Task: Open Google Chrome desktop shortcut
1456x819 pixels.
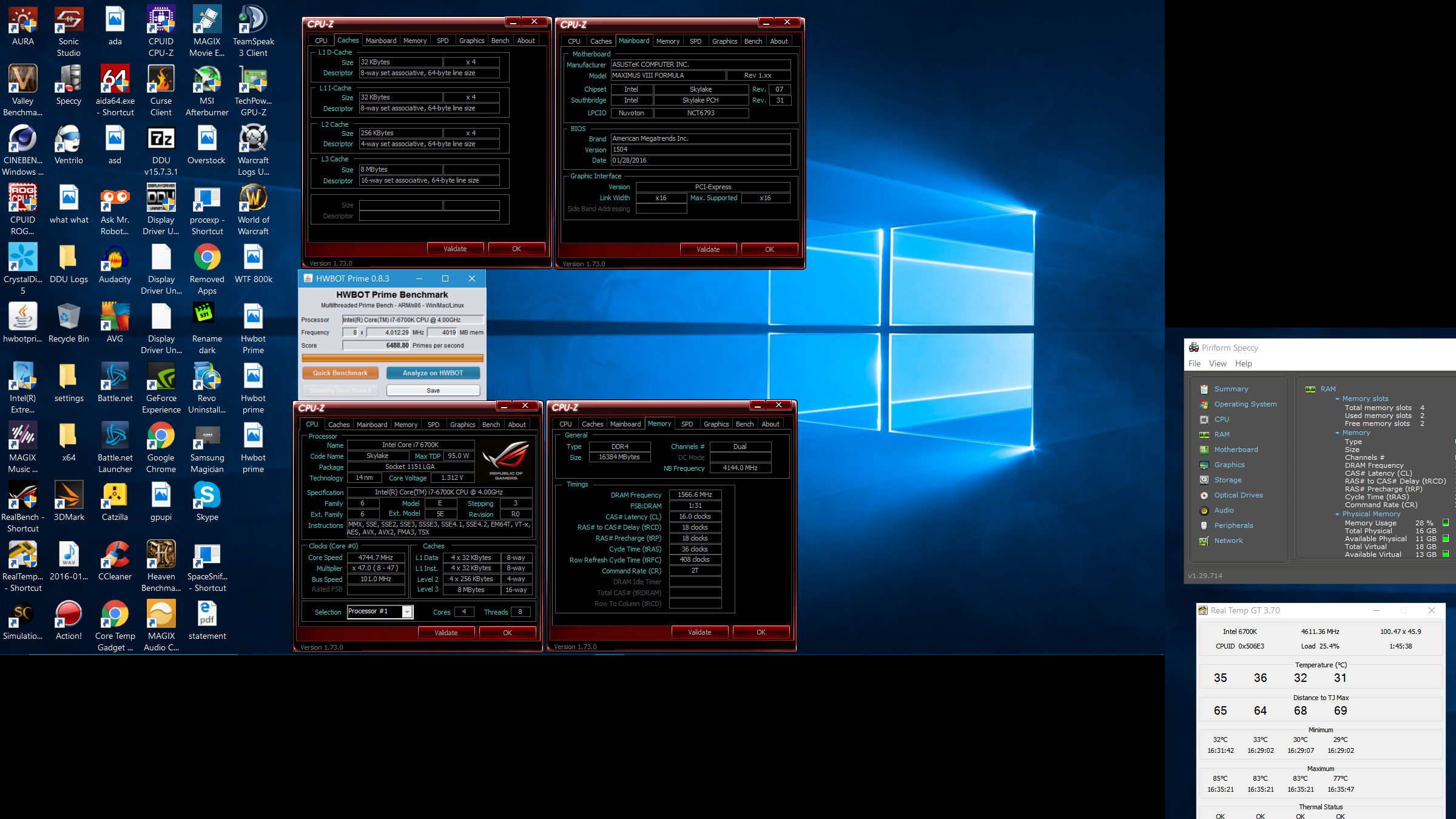Action: 161,447
